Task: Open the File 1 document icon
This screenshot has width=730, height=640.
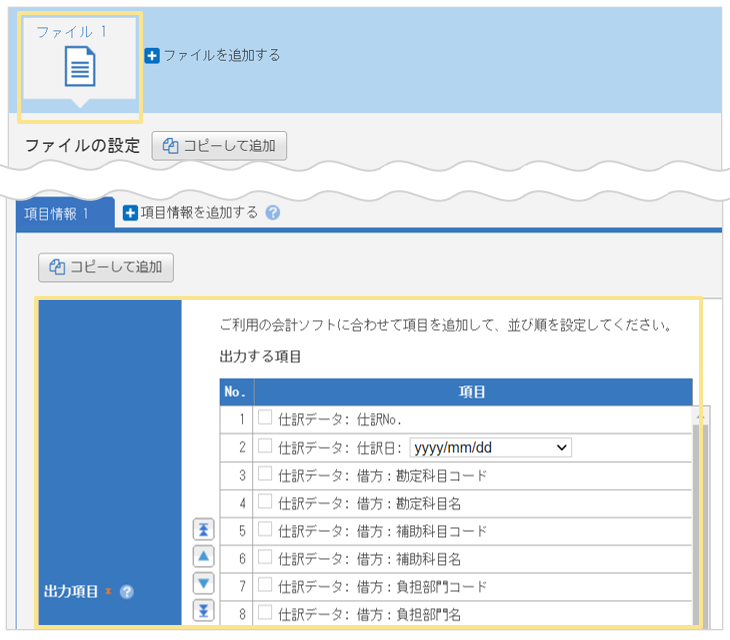Action: click(80, 69)
